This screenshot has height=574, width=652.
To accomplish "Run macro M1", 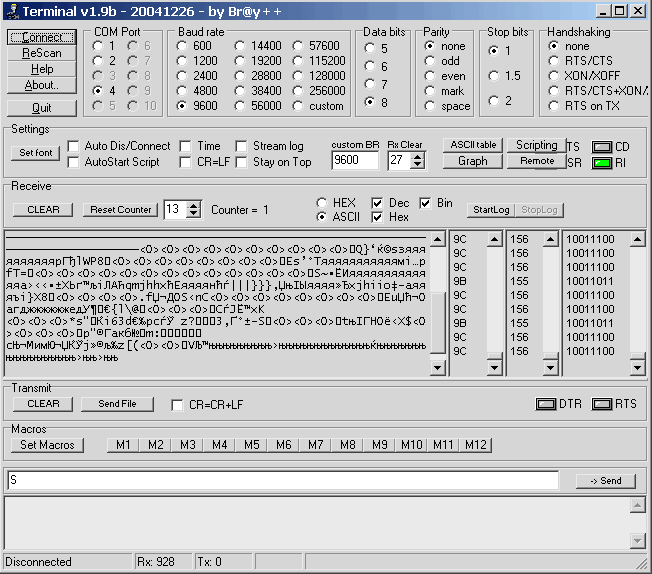I will click(x=123, y=445).
